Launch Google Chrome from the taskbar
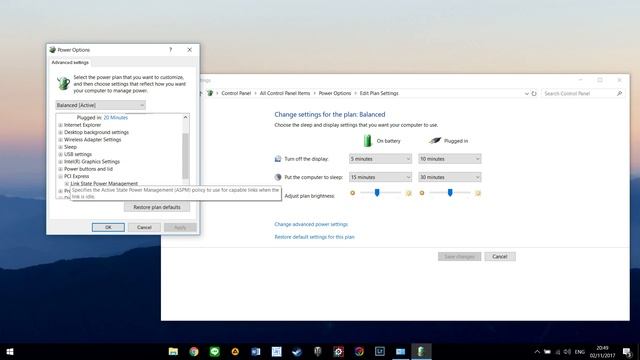 (194, 351)
